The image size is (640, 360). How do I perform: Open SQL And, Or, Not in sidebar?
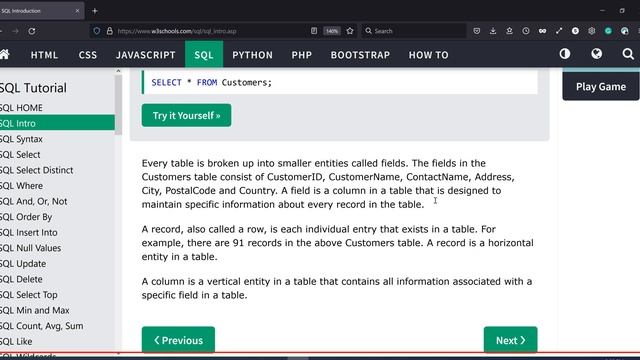coord(57,201)
